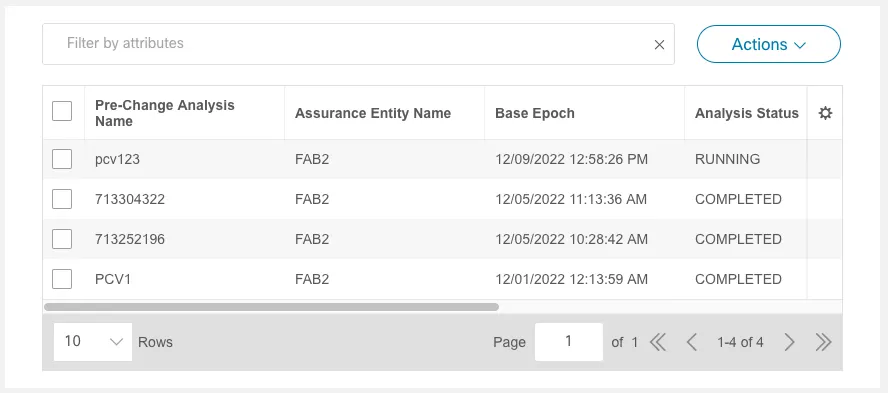Mark the 713252196 row checkbox
888x393 pixels.
tap(62, 239)
